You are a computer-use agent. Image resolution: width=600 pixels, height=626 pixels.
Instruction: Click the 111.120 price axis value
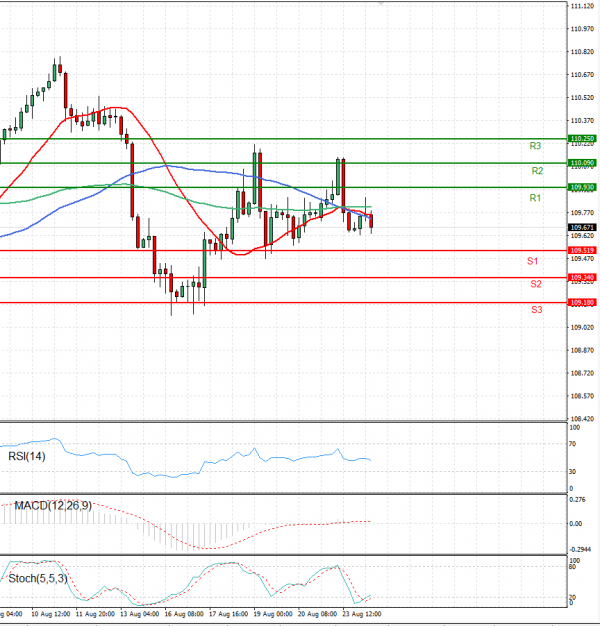(x=582, y=6)
